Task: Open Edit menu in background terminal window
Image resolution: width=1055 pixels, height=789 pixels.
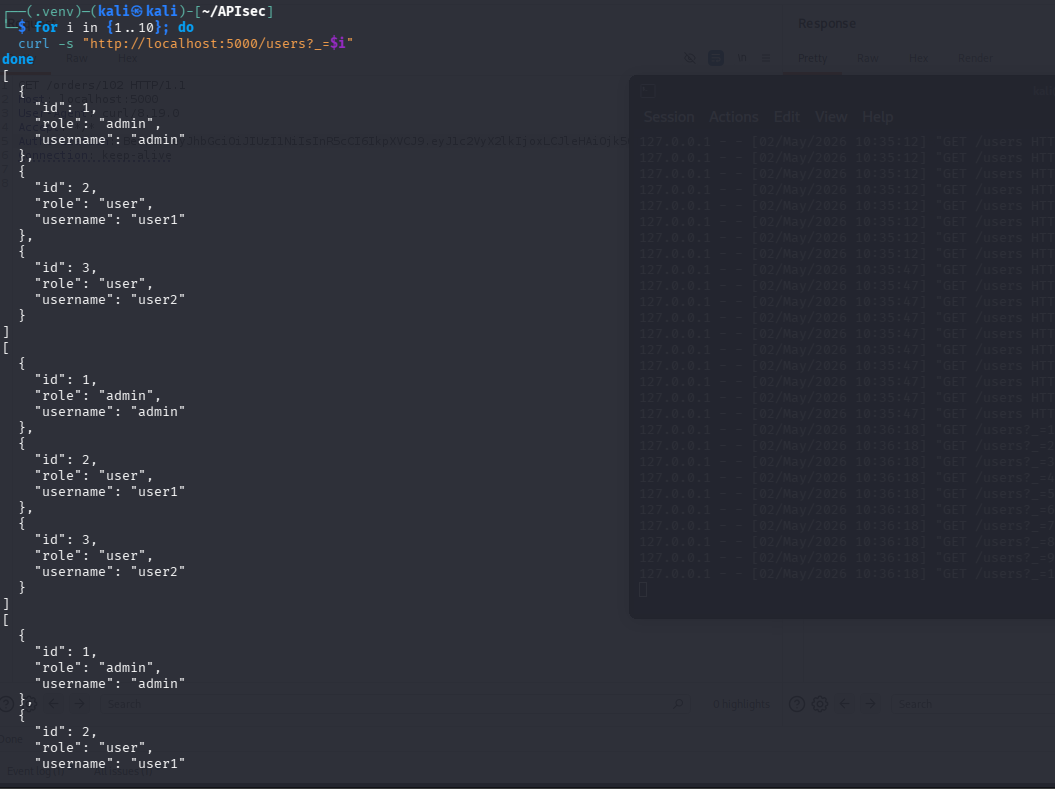Action: [787, 117]
